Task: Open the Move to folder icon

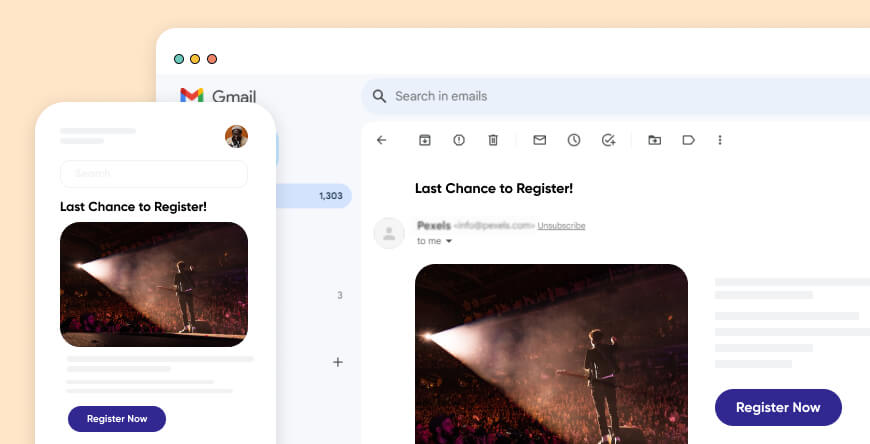Action: (x=655, y=140)
